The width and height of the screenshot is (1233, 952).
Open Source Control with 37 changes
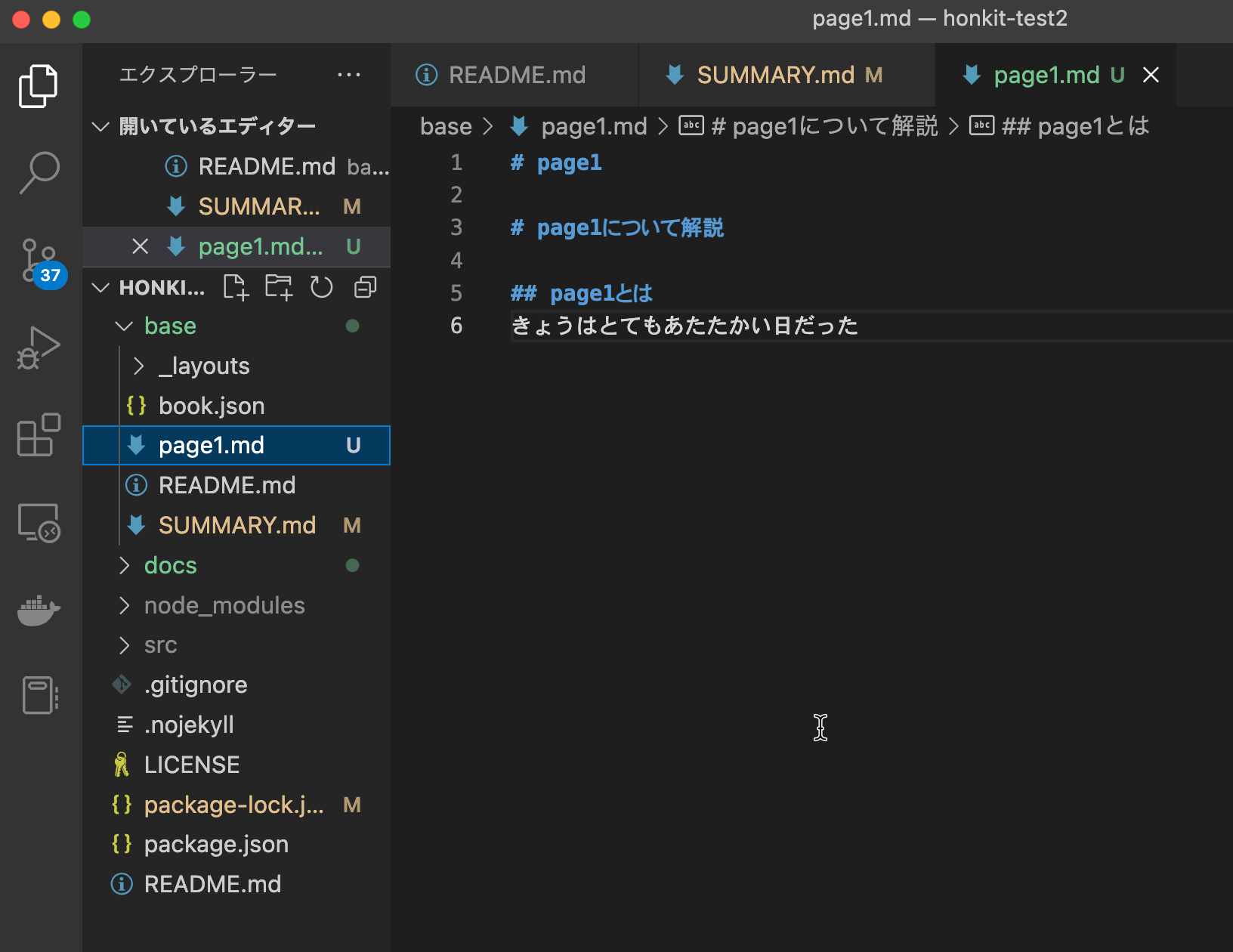pos(41,262)
